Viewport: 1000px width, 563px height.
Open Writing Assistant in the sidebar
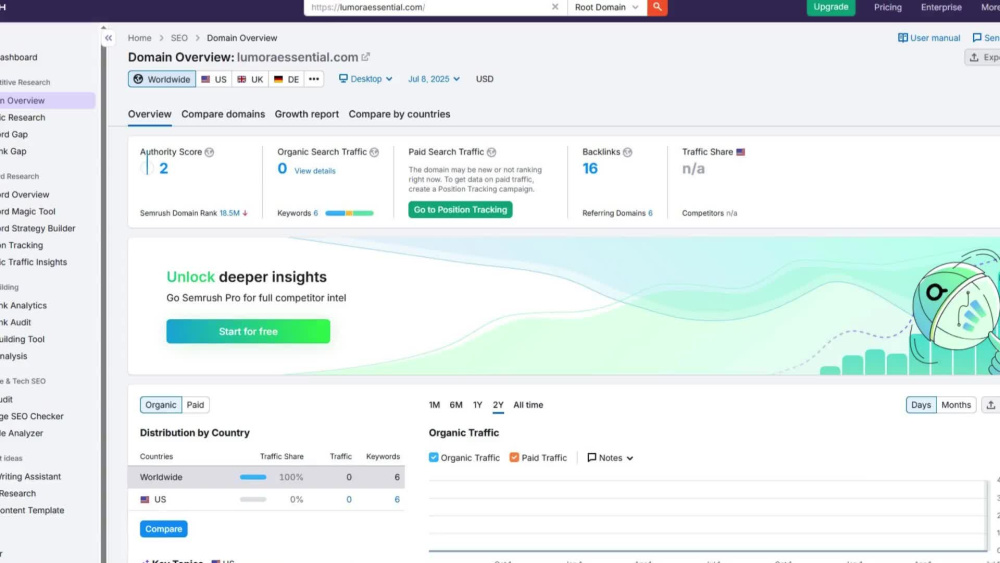(x=30, y=476)
